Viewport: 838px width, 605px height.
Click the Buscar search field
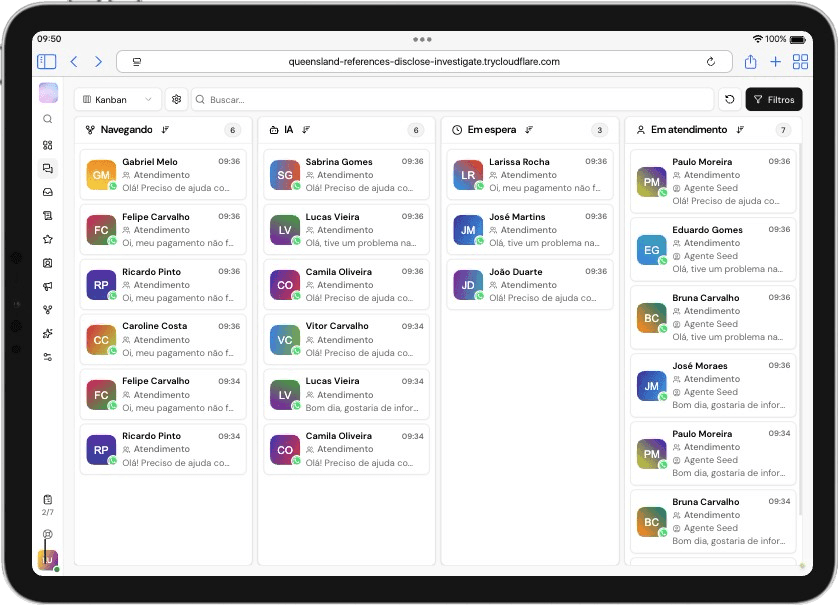pyautogui.click(x=452, y=100)
